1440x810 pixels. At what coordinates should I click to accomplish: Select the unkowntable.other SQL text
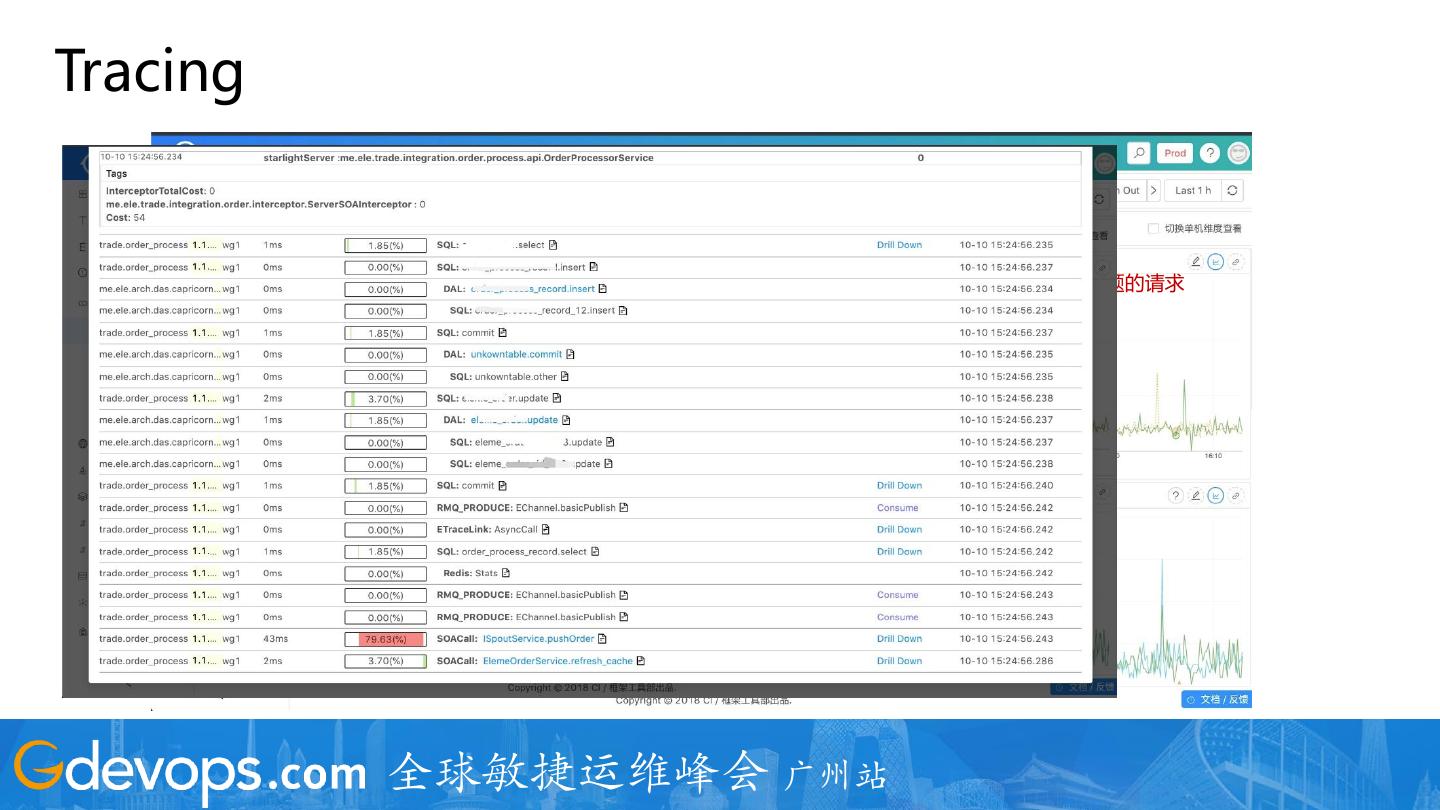click(x=503, y=377)
